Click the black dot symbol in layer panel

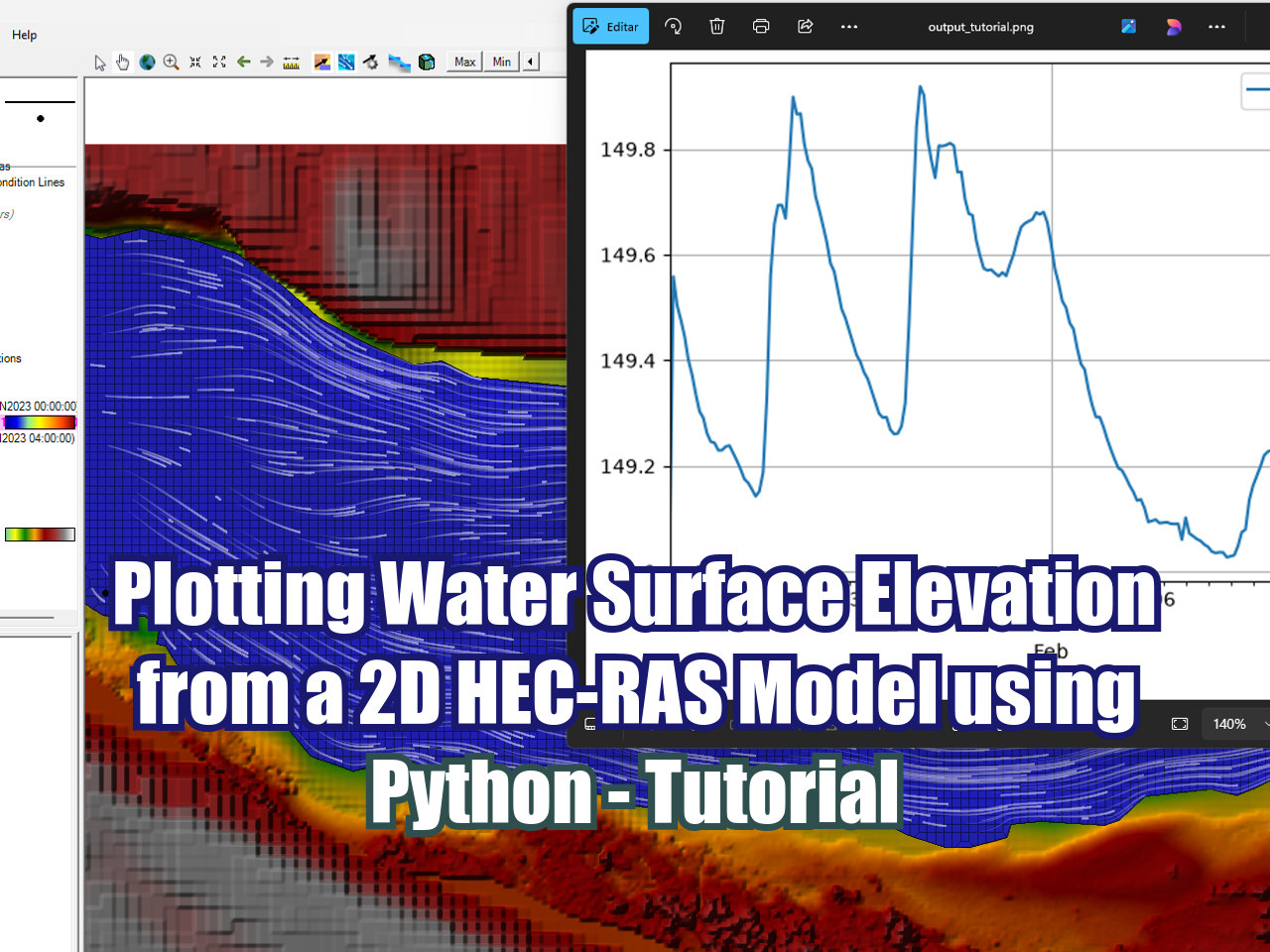tap(41, 119)
